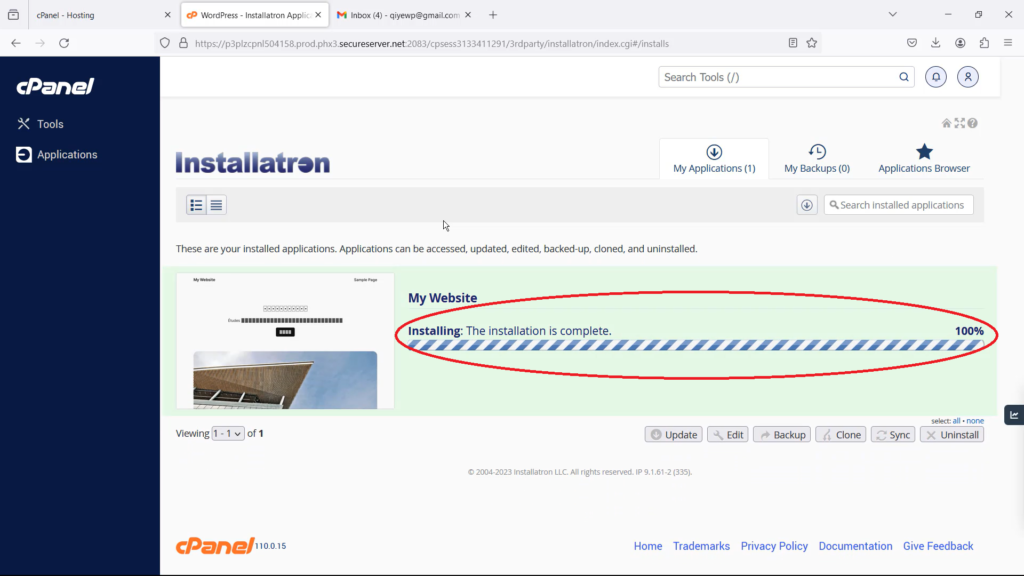Click the Sync button
The image size is (1024, 576).
tap(893, 434)
